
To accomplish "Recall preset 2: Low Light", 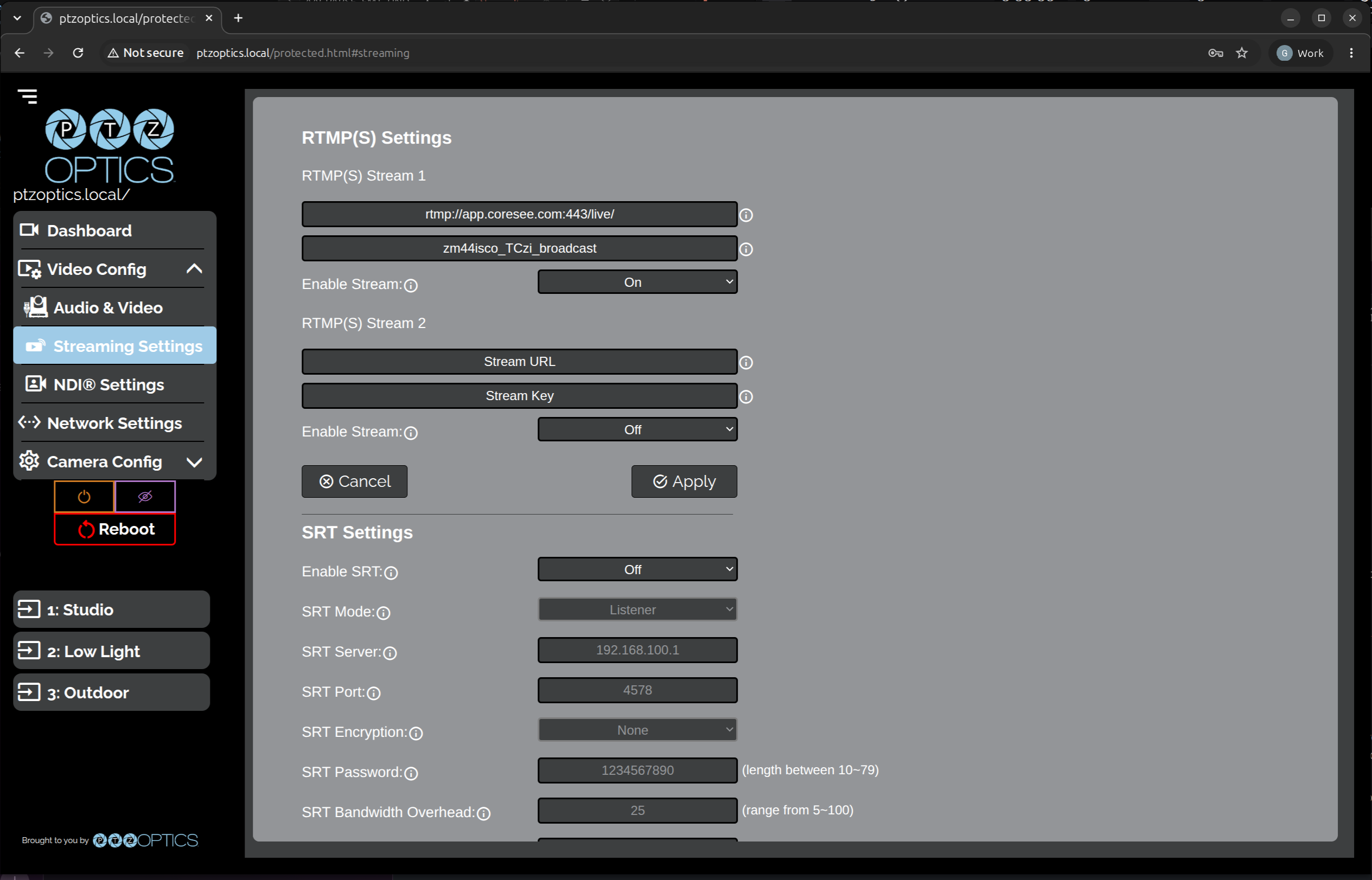I will click(x=111, y=651).
